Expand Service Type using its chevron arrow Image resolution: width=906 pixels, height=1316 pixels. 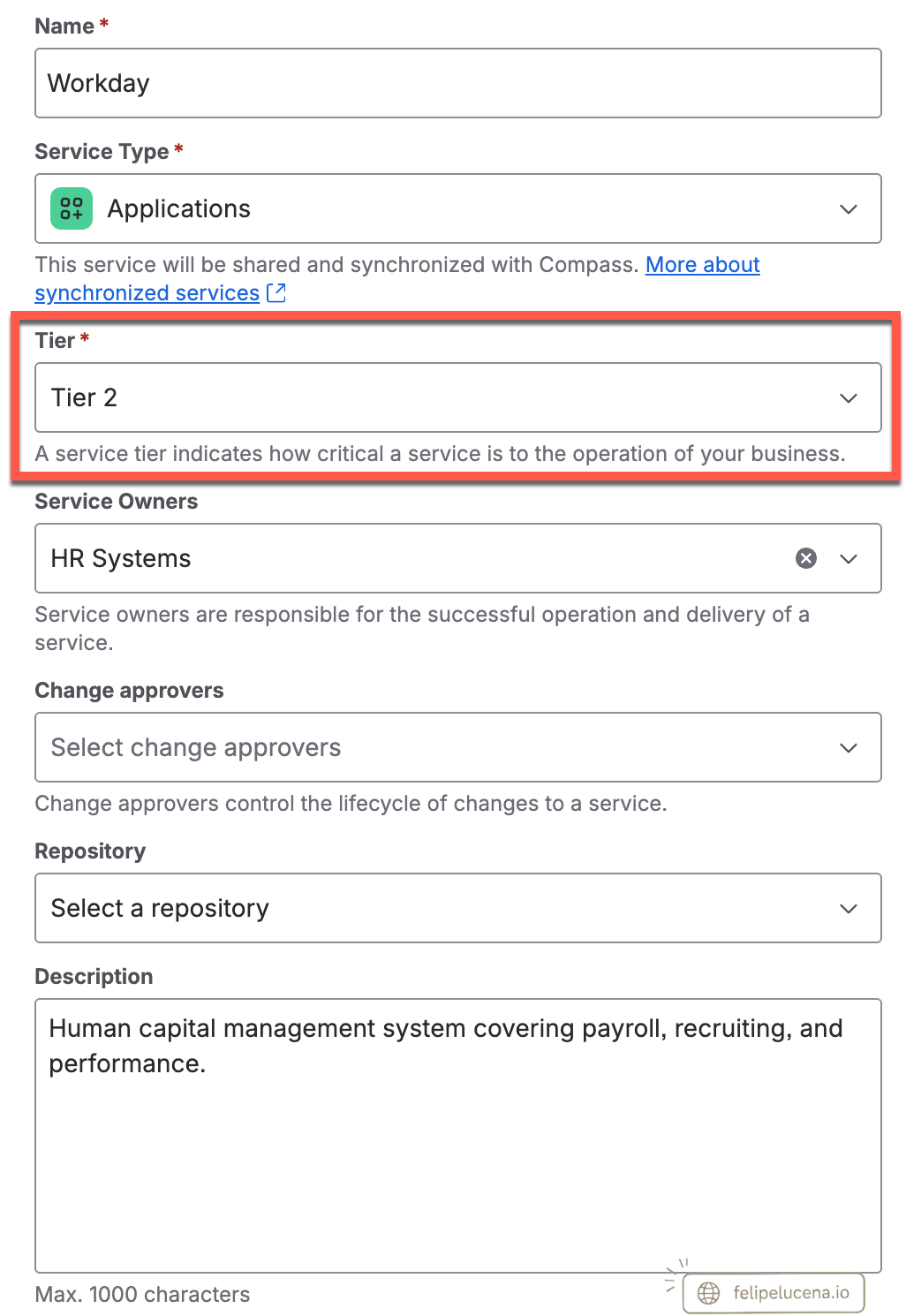coord(849,209)
